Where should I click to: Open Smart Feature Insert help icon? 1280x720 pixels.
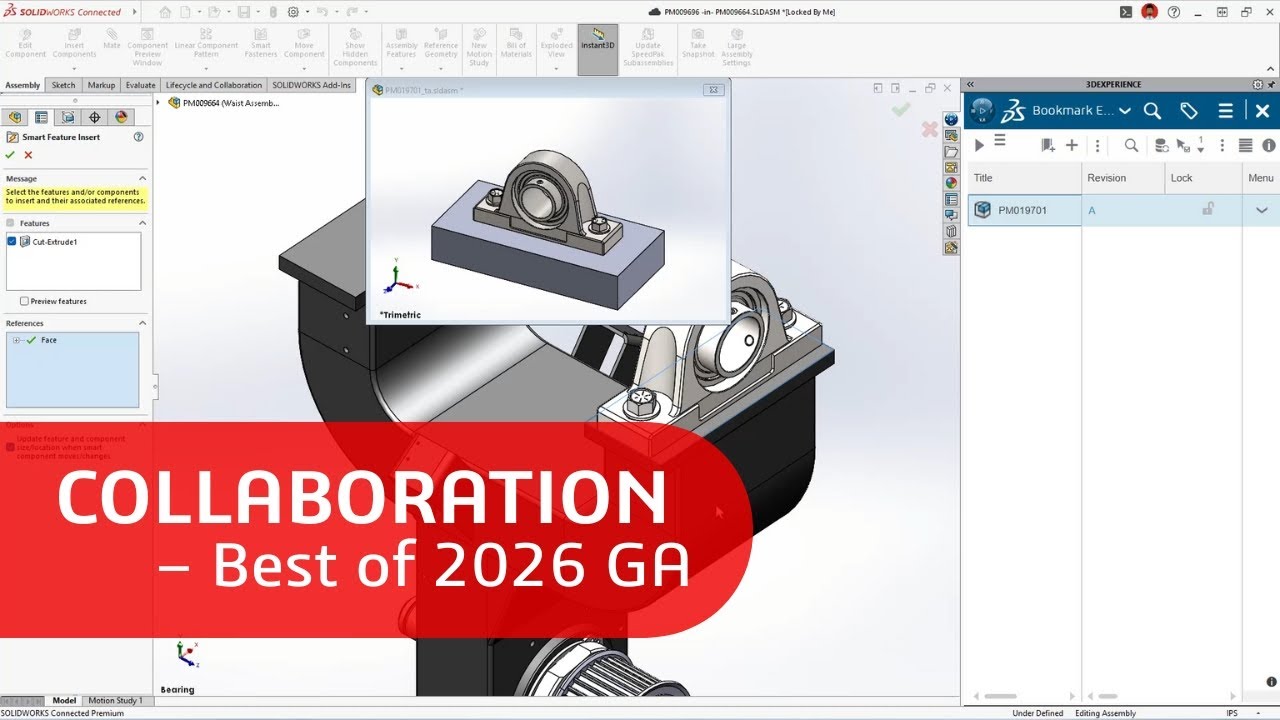point(139,137)
